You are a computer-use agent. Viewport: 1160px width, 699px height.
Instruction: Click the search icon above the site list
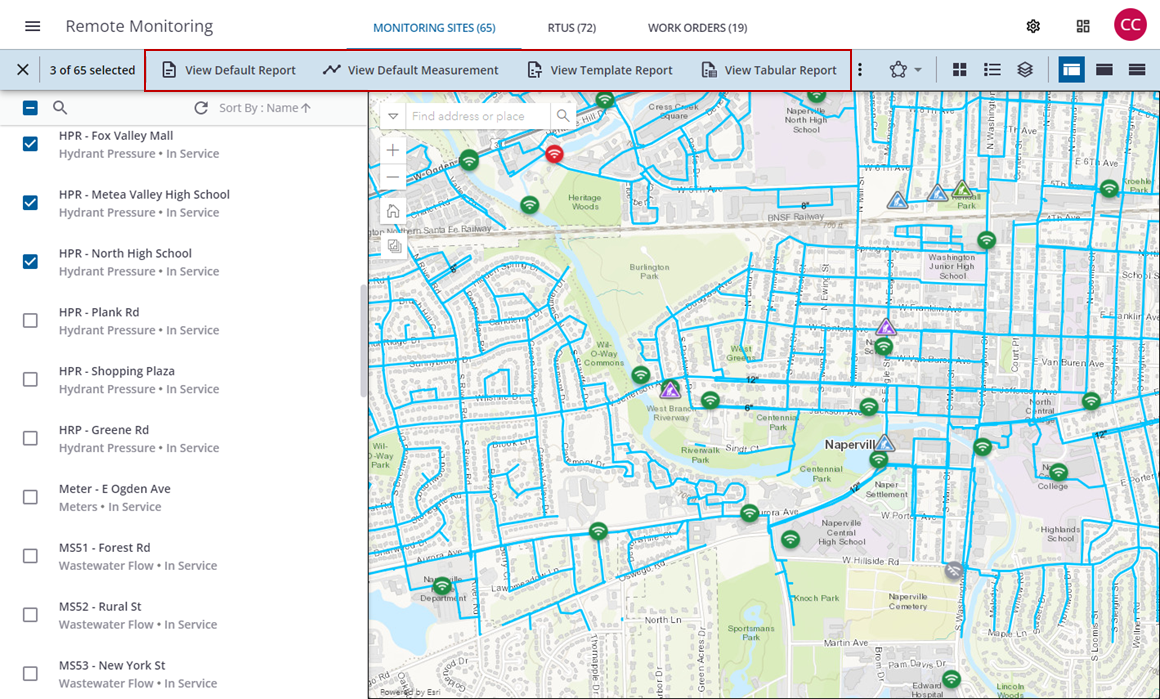tap(60, 108)
